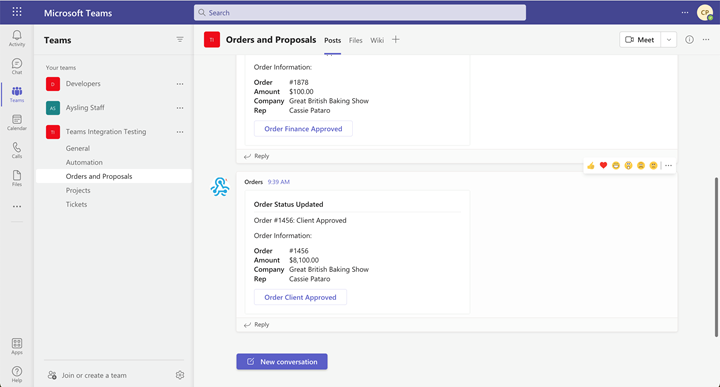Click the message list vertical scrollbar
Image resolution: width=720 pixels, height=387 pixels.
click(716, 257)
